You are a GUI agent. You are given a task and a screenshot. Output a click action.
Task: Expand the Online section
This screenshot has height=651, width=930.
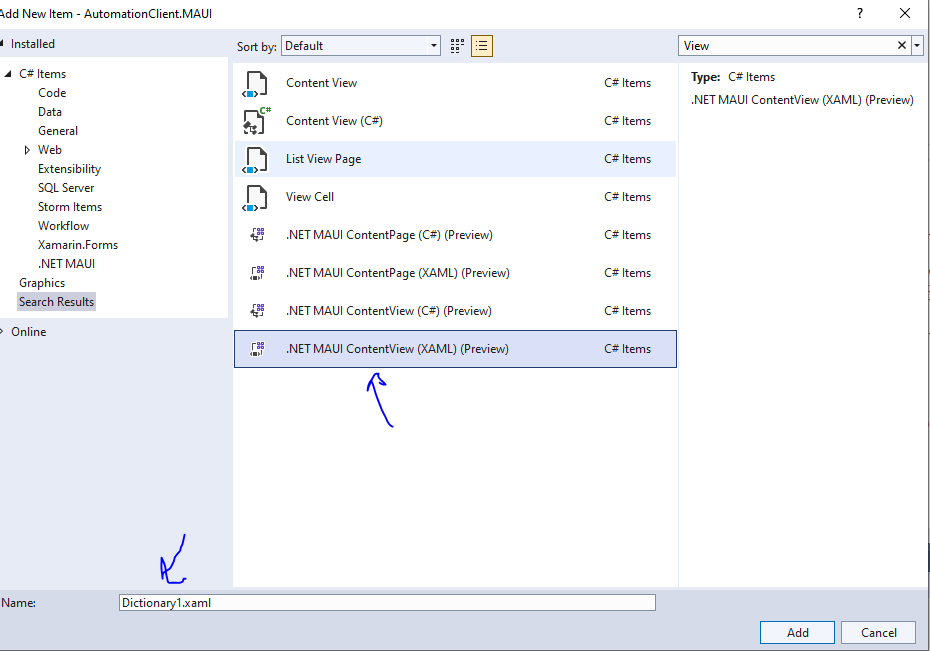point(2,331)
